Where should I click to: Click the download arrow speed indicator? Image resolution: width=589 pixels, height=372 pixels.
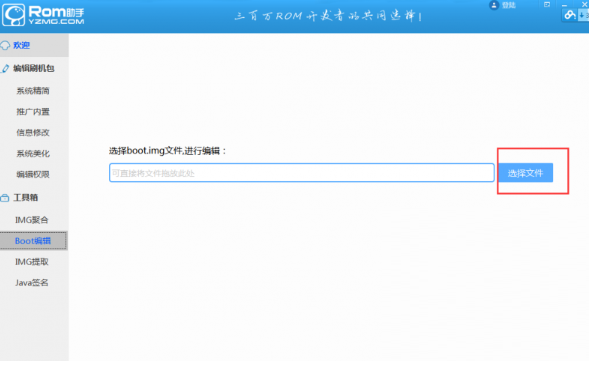583,15
